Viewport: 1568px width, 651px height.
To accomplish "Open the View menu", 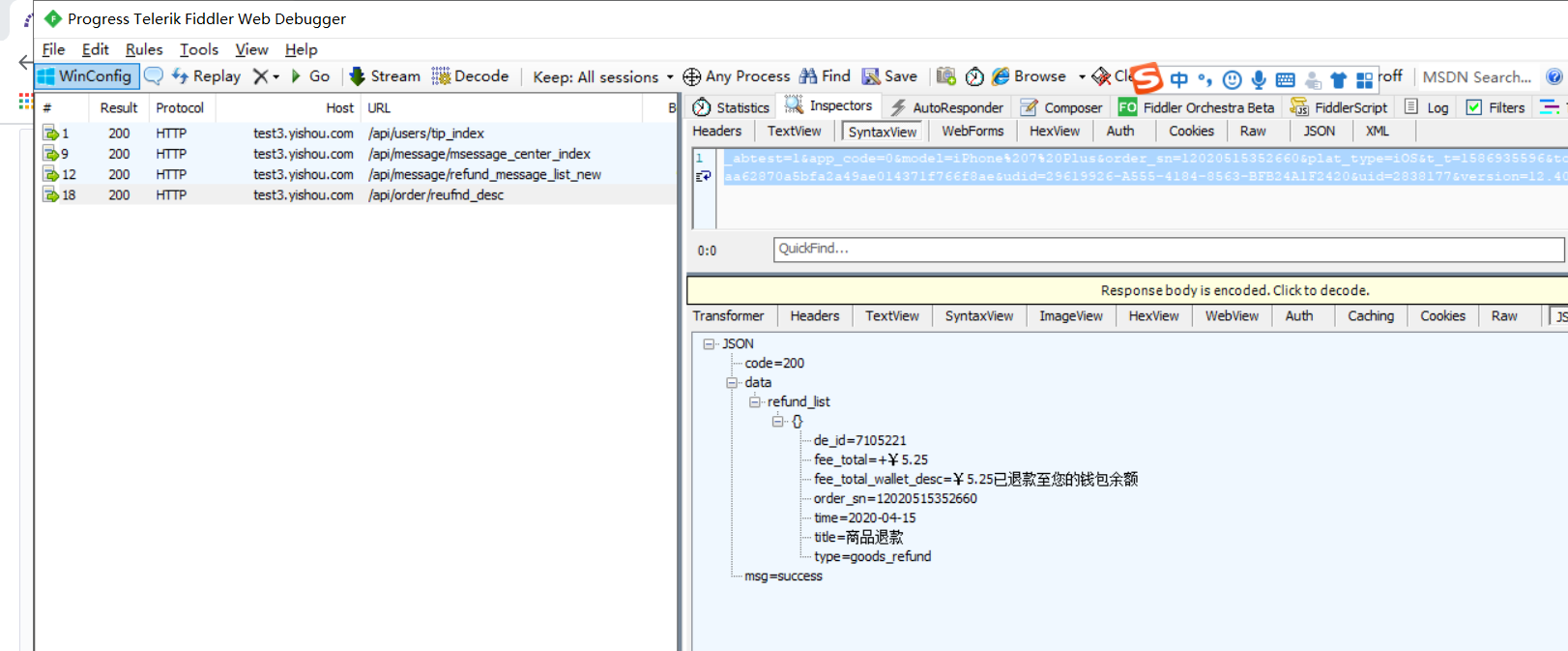I will [x=251, y=49].
